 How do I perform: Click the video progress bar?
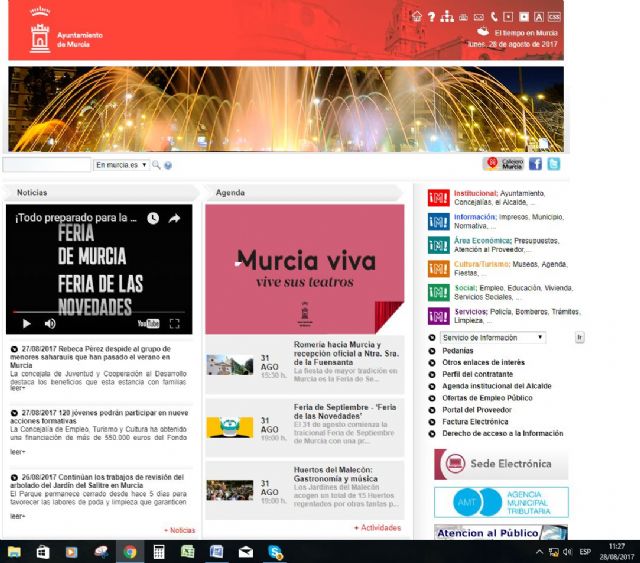(98, 311)
